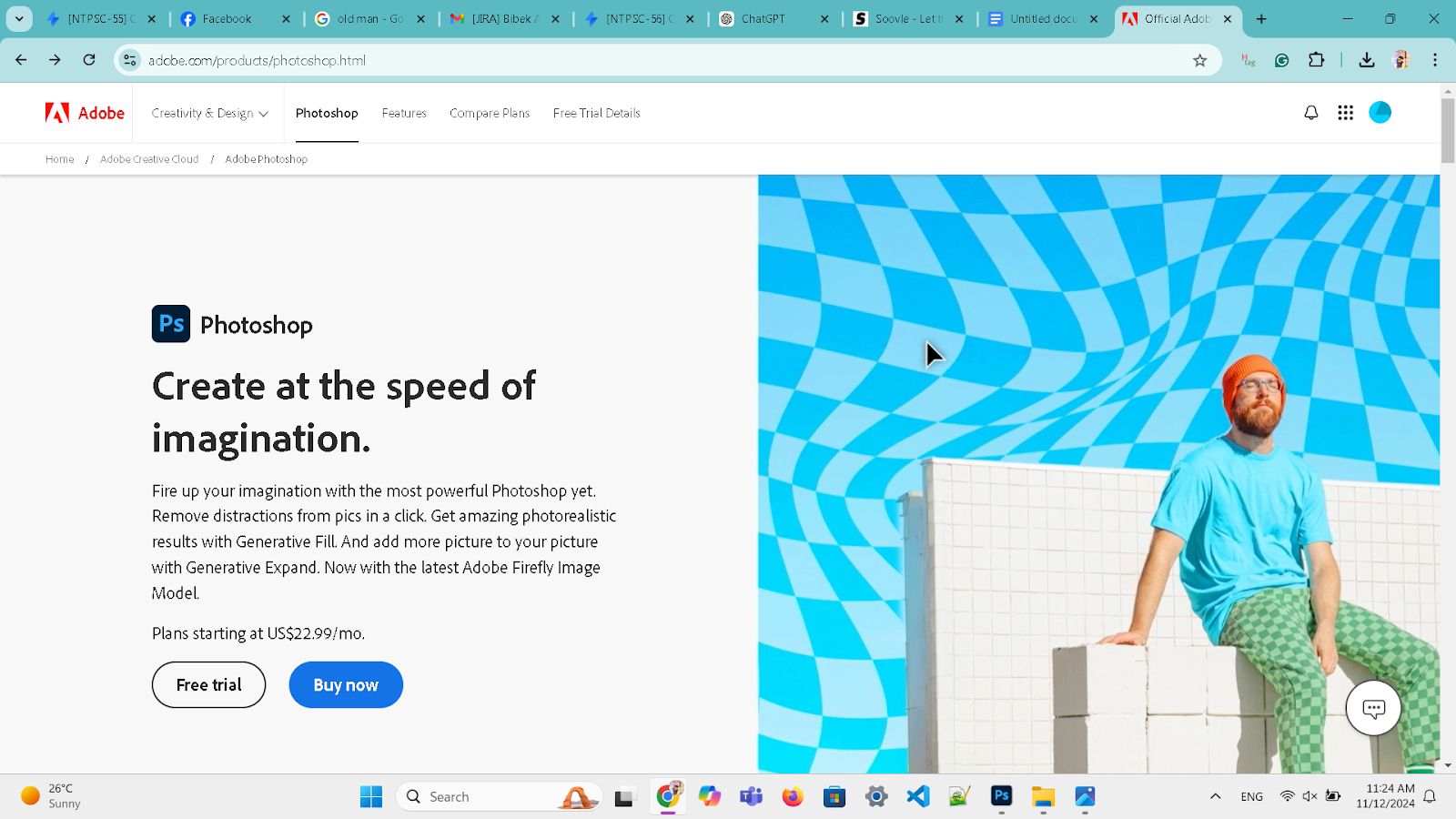Click the Photoshop product name text

[x=257, y=325]
